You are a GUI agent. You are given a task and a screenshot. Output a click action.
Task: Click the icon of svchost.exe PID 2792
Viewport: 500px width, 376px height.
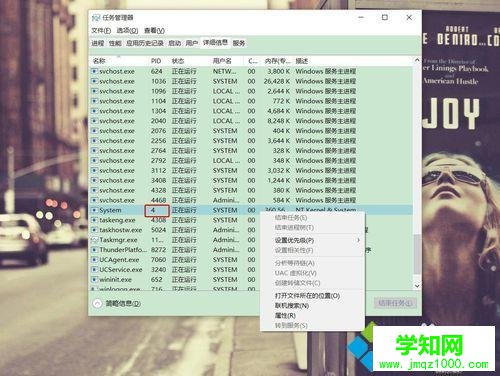click(x=95, y=161)
